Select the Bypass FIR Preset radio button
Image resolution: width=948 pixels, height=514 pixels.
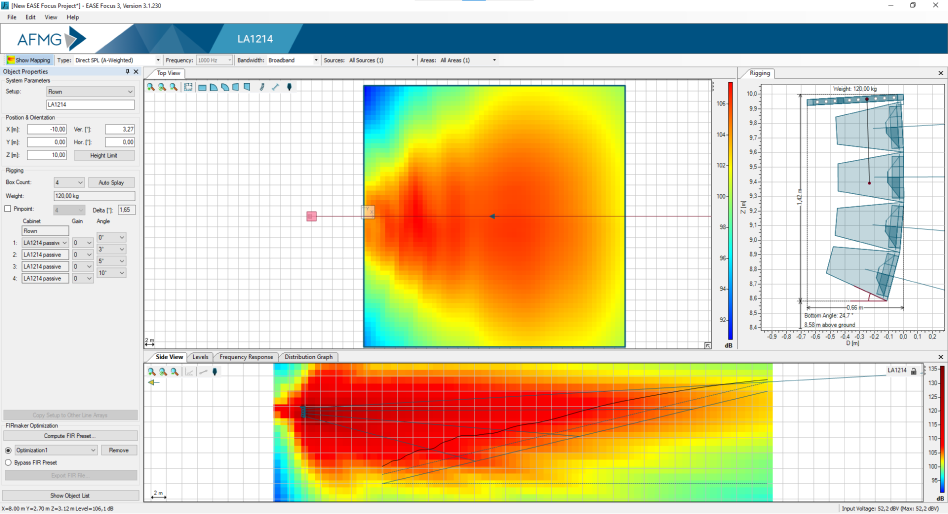[x=8, y=463]
